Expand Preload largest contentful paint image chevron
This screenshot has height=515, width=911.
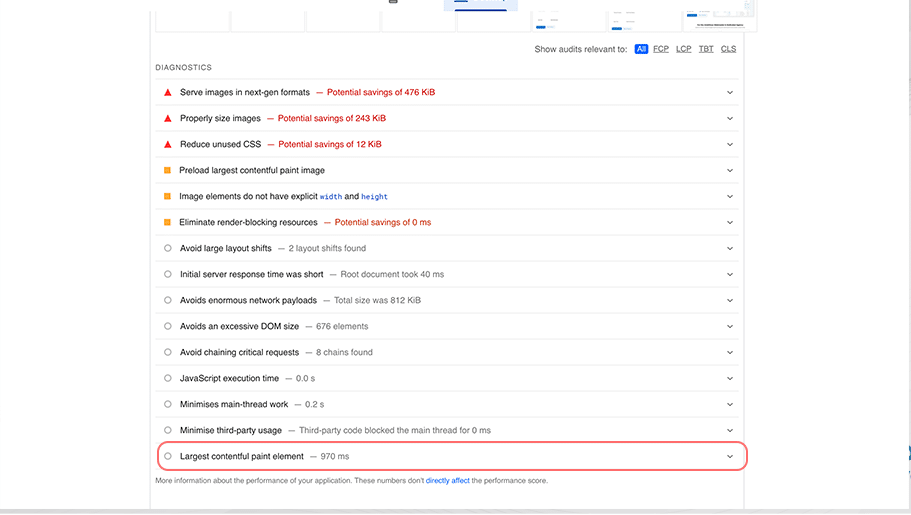tap(730, 170)
